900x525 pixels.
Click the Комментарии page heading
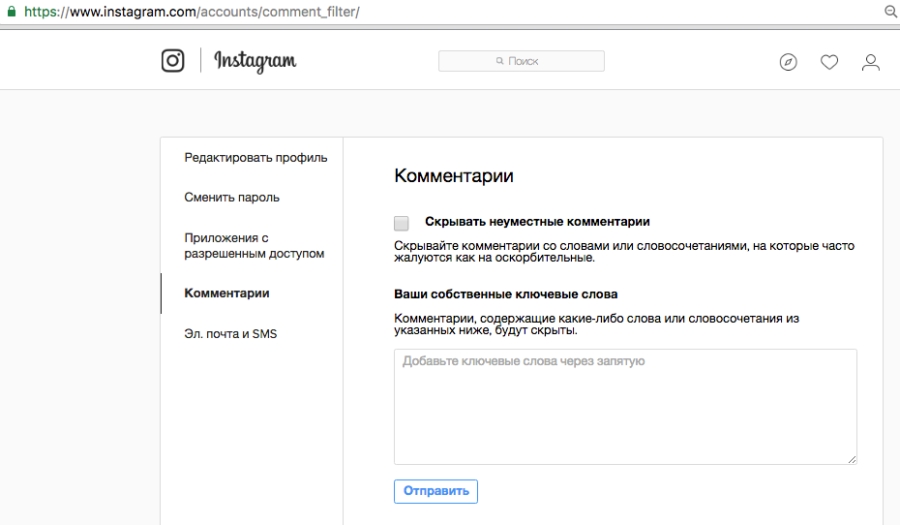(x=453, y=176)
